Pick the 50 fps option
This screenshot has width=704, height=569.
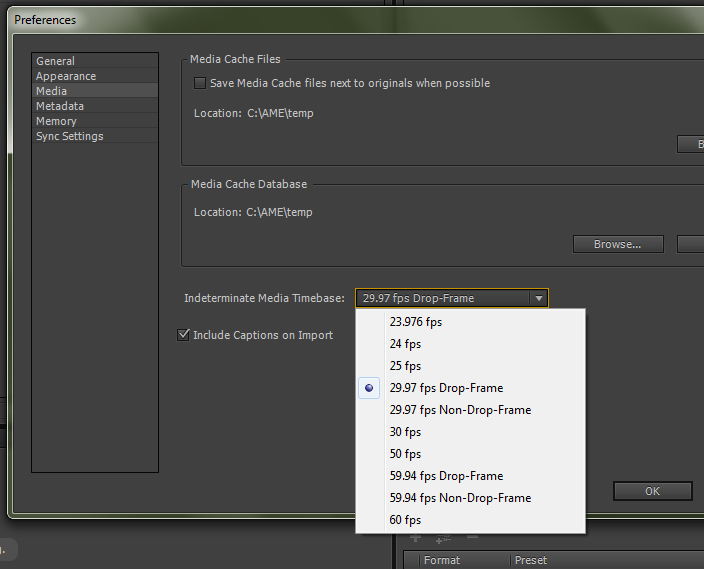[x=471, y=454]
